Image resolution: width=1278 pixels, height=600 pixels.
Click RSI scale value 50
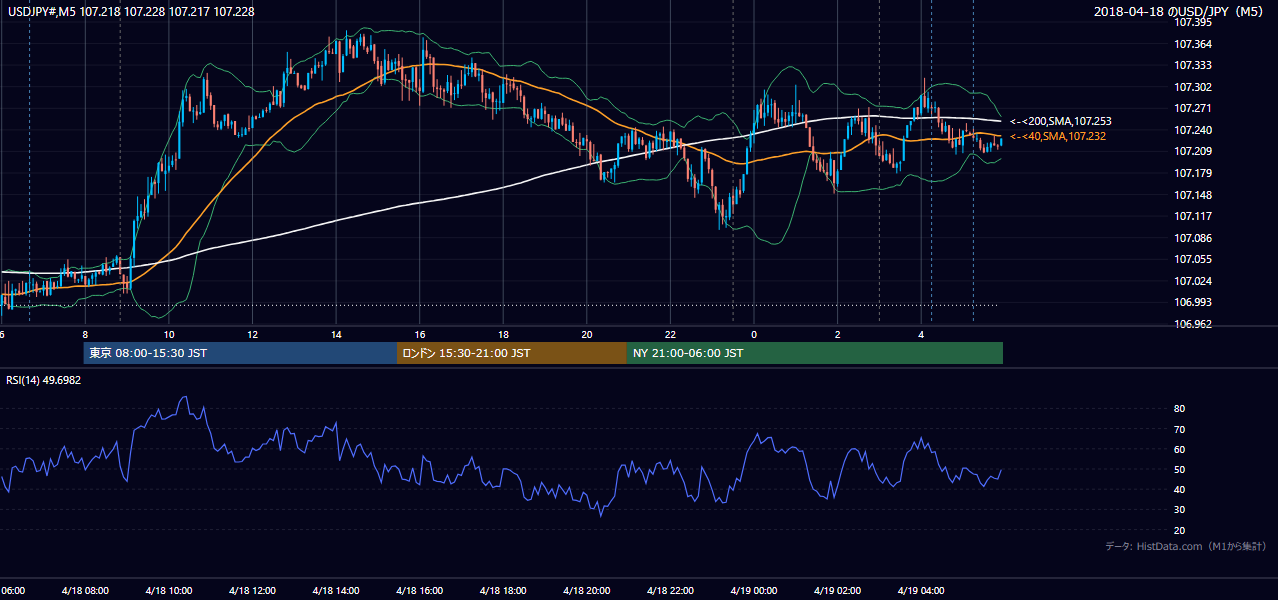pyautogui.click(x=1180, y=470)
